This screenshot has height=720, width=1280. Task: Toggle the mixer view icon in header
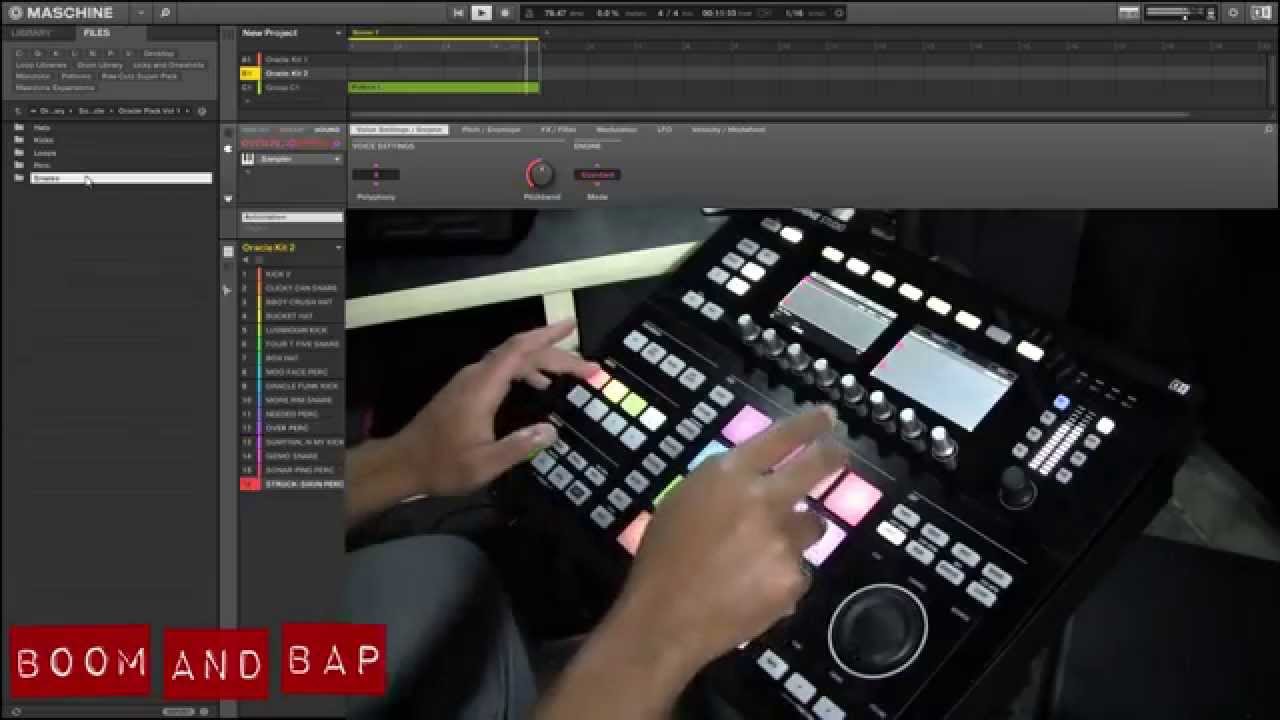1129,13
